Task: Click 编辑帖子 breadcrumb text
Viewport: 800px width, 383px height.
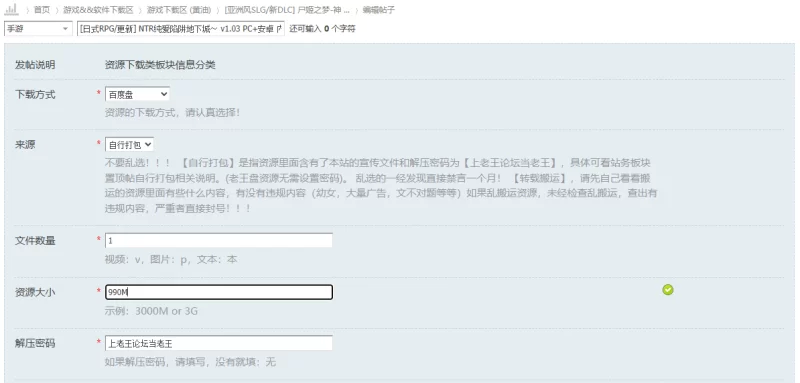Action: (379, 10)
